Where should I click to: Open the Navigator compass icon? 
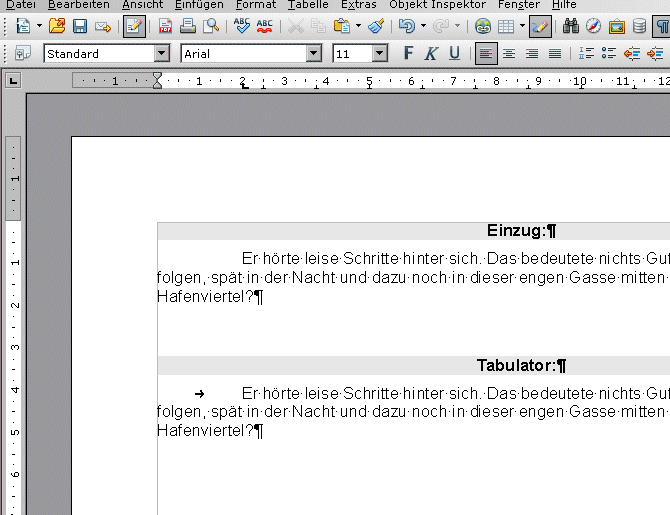(x=593, y=26)
